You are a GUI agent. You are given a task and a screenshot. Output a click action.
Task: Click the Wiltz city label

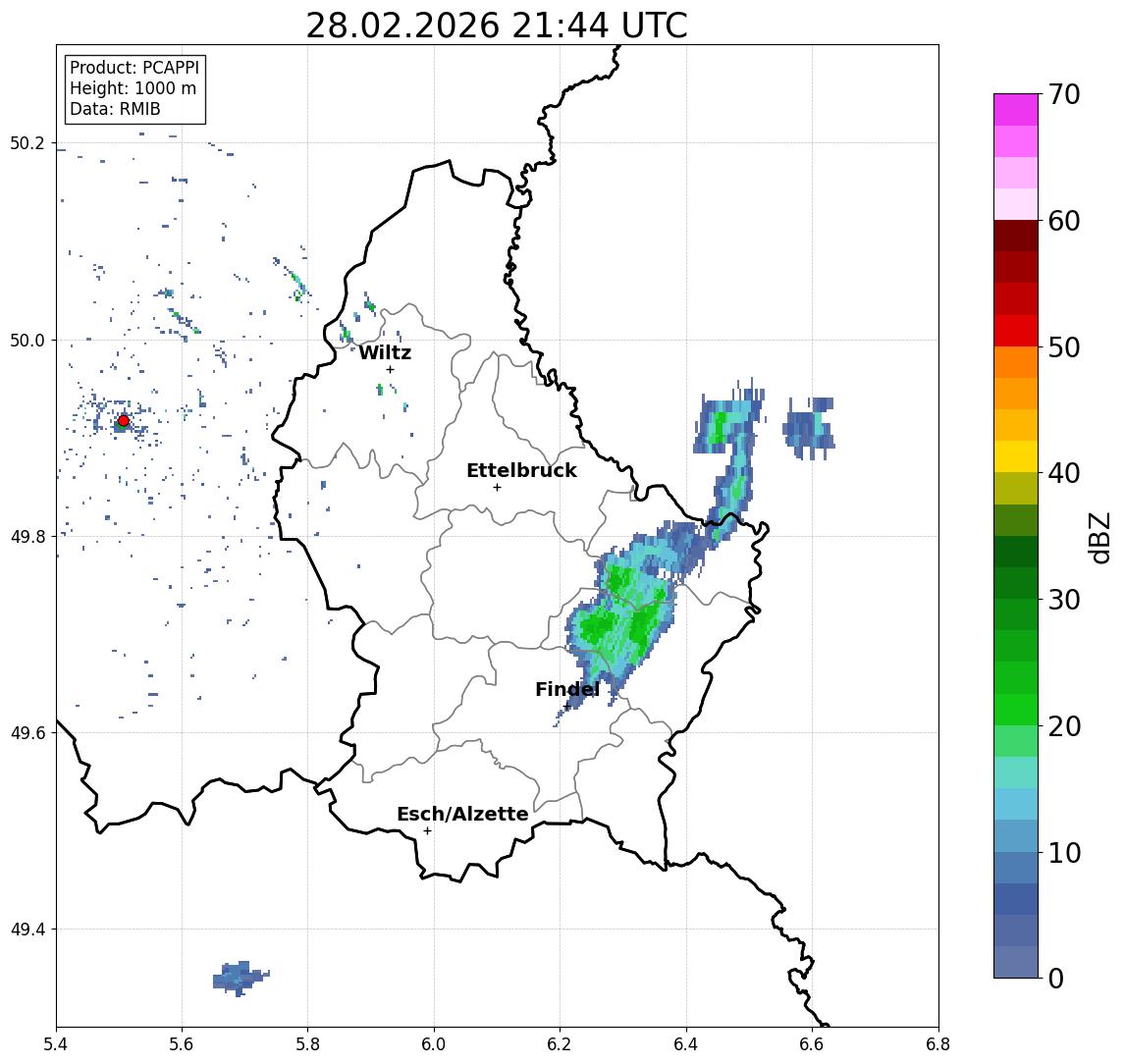[x=385, y=352]
